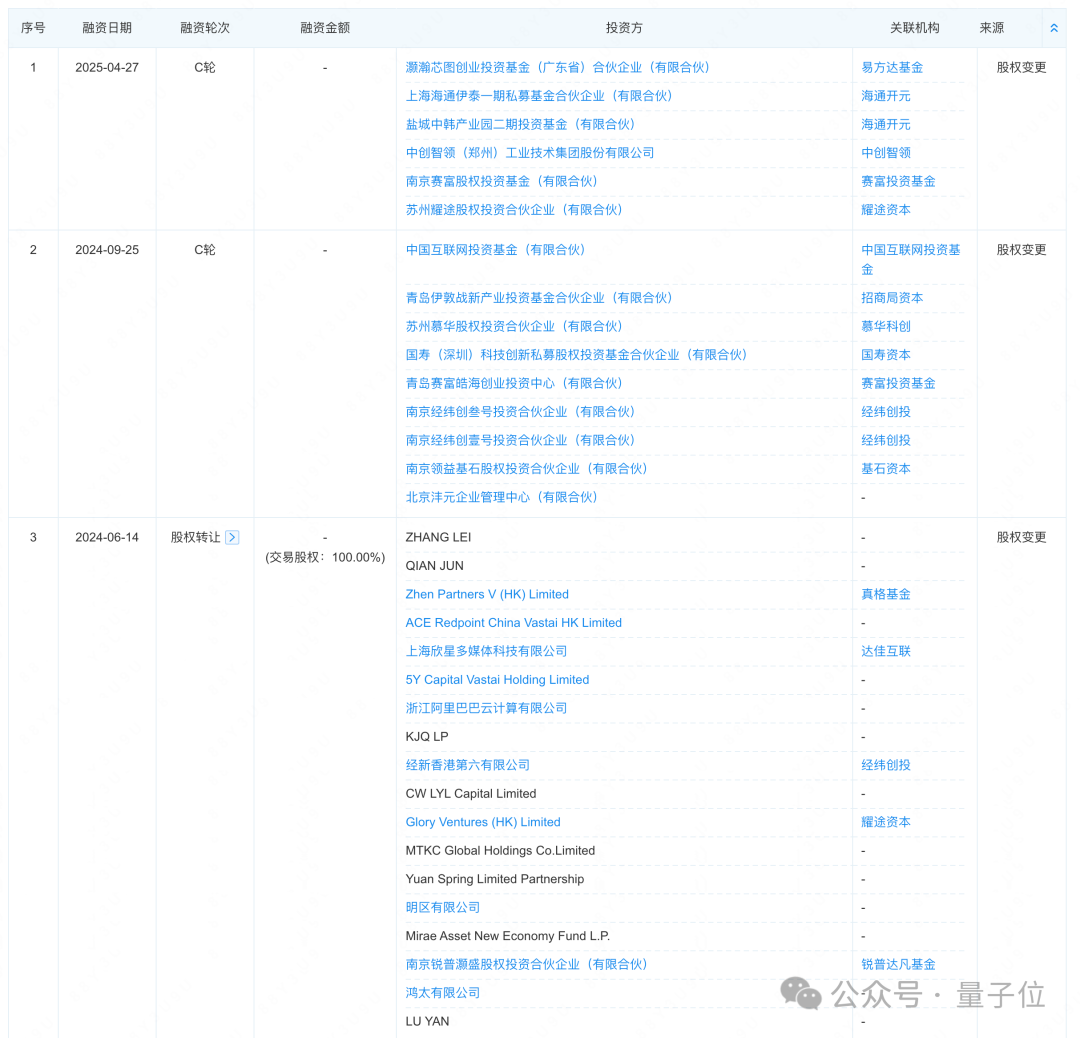Select the 来源 column header
Image resolution: width=1080 pixels, height=1038 pixels.
click(x=992, y=28)
